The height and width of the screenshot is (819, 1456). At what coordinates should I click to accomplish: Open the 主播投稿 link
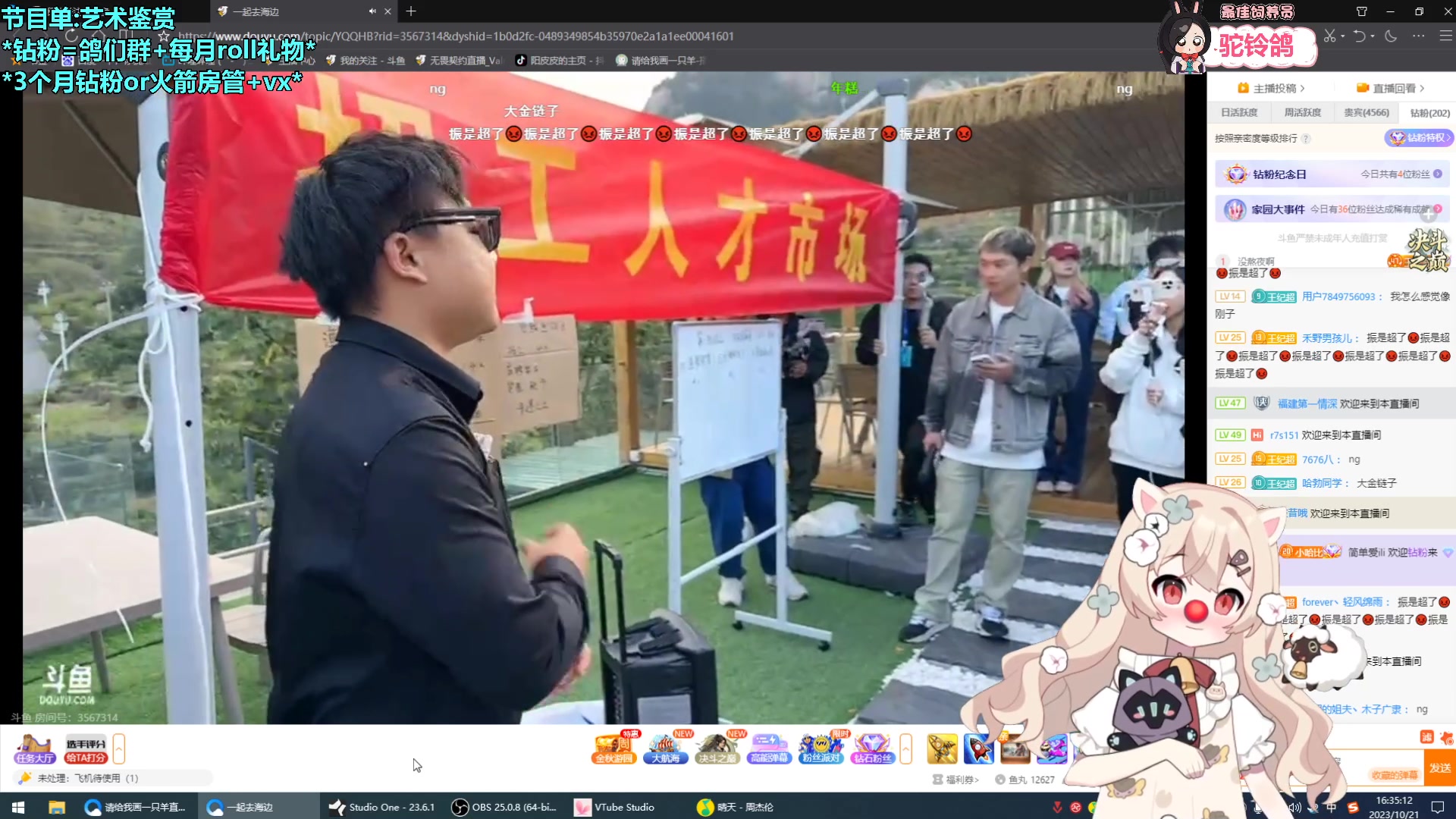click(1271, 88)
